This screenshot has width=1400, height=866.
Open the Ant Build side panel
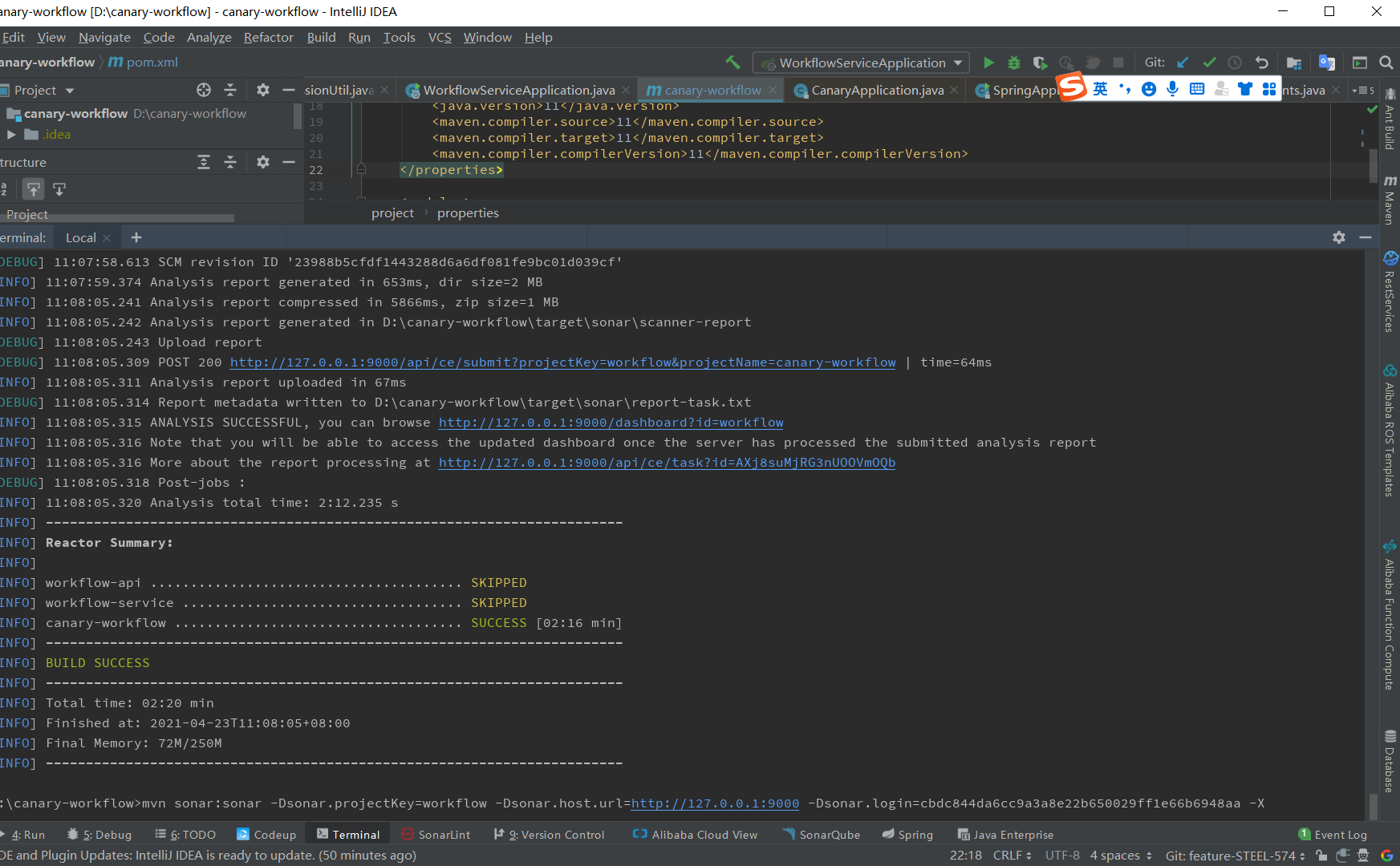tap(1390, 120)
